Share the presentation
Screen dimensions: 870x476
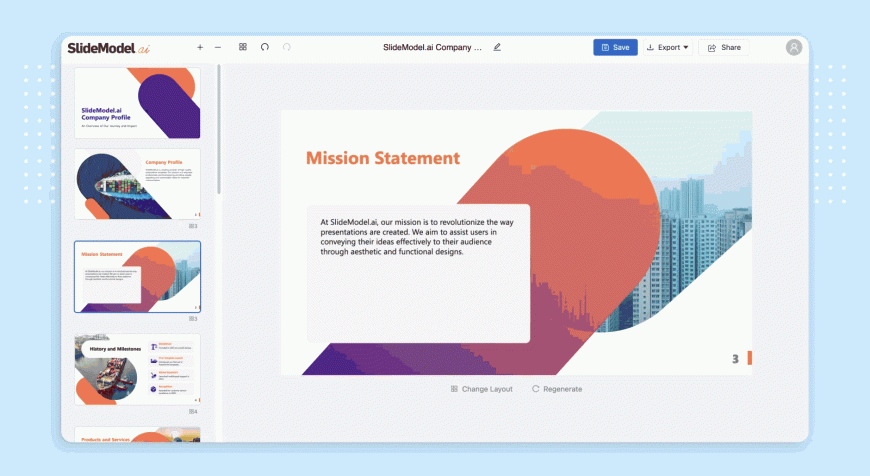(724, 47)
